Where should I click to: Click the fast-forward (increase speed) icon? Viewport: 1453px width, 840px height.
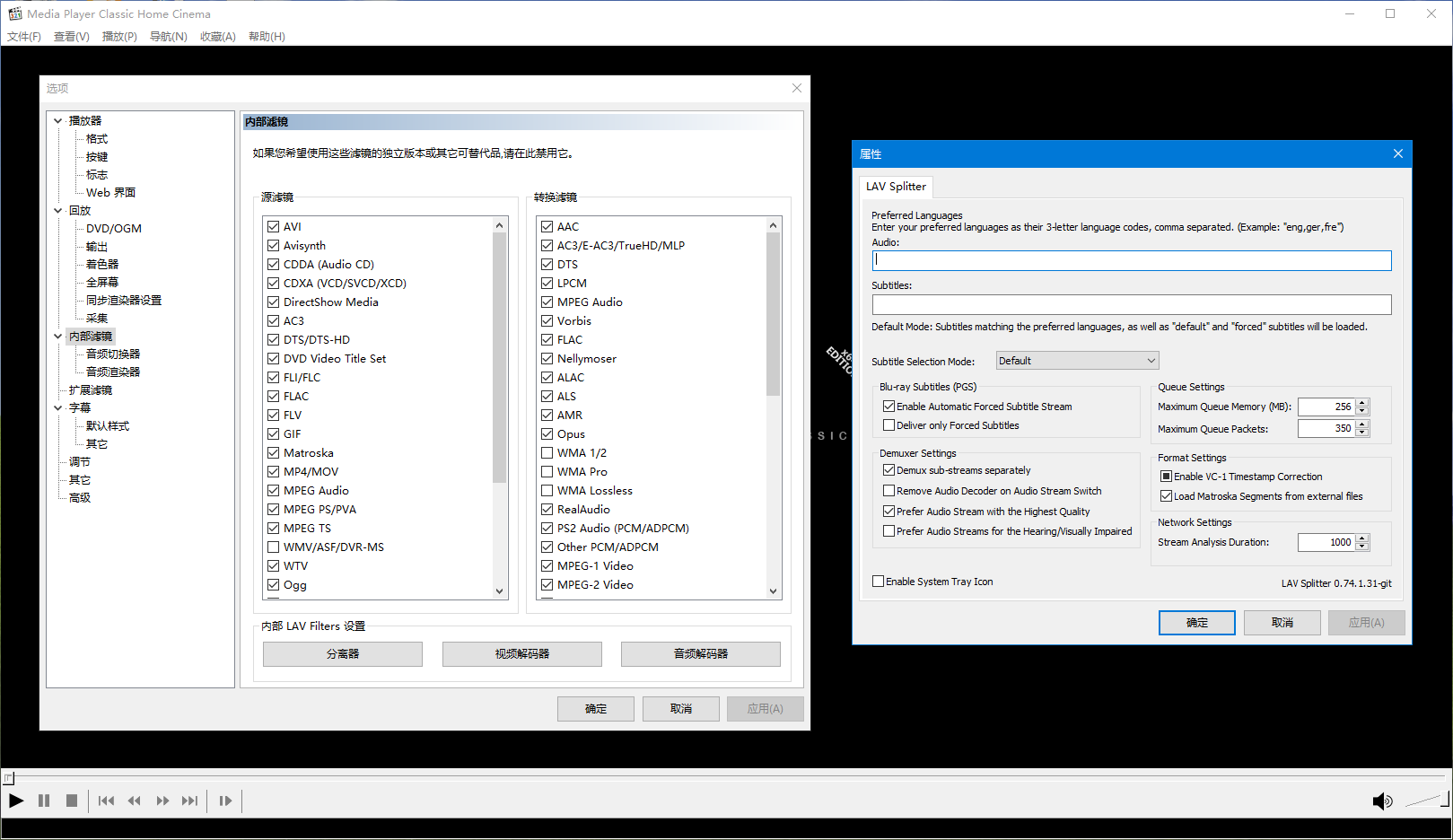click(x=162, y=801)
